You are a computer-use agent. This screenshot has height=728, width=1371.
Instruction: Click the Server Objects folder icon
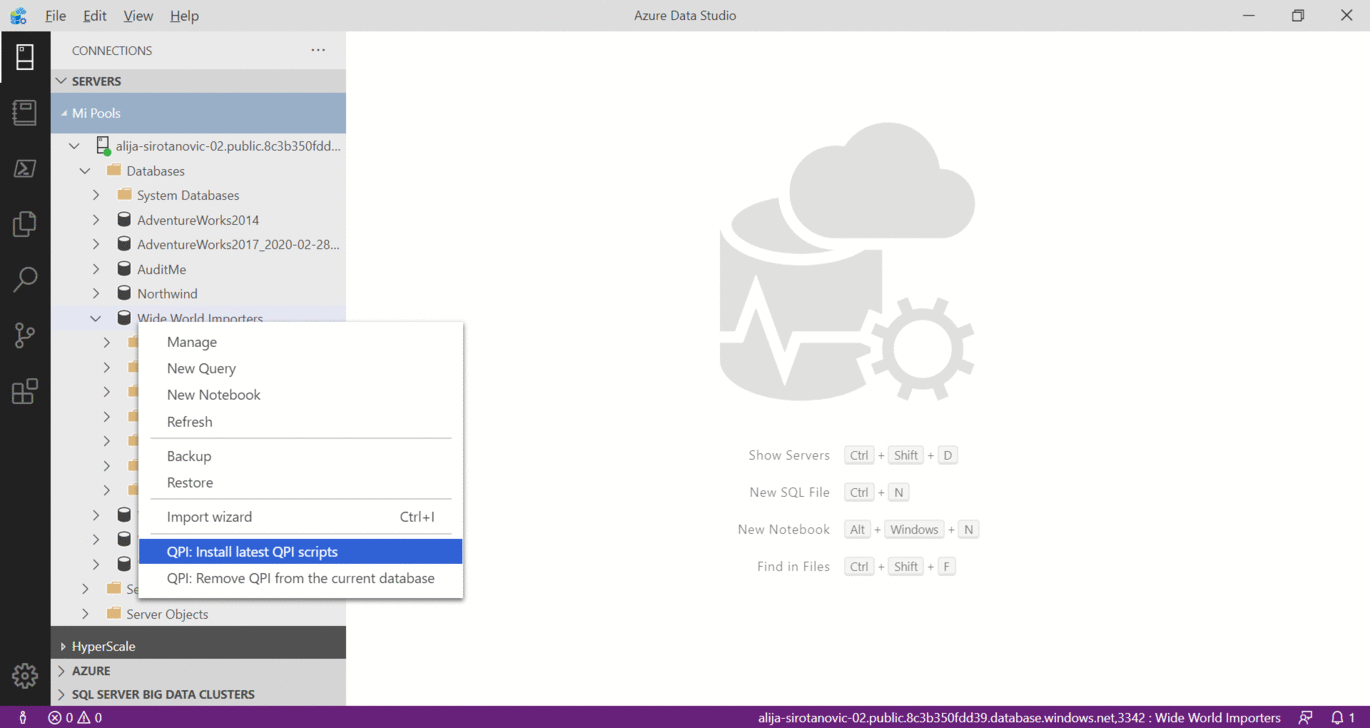(x=114, y=614)
